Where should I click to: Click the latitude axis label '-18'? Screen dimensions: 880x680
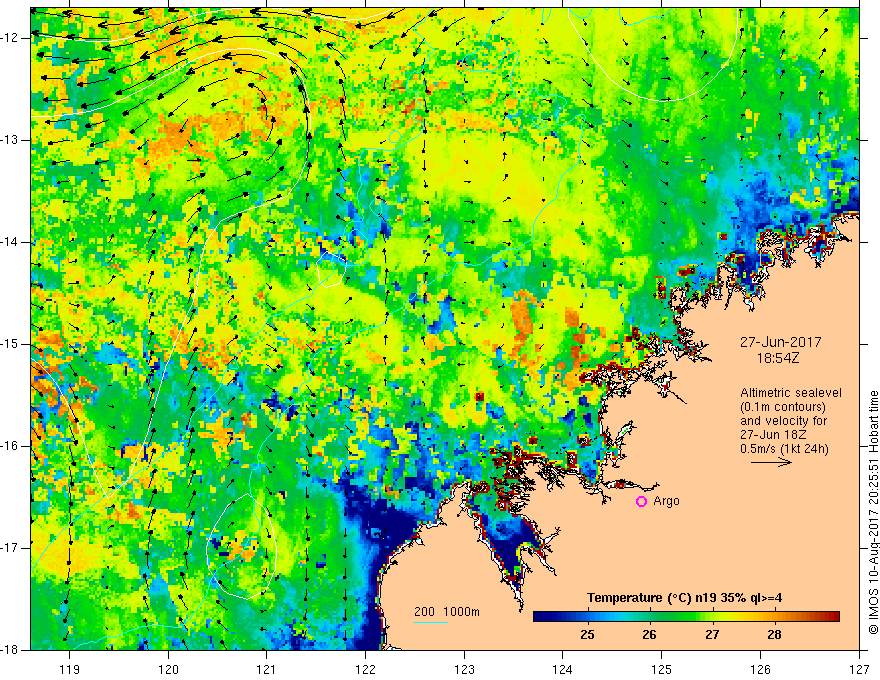[10, 650]
